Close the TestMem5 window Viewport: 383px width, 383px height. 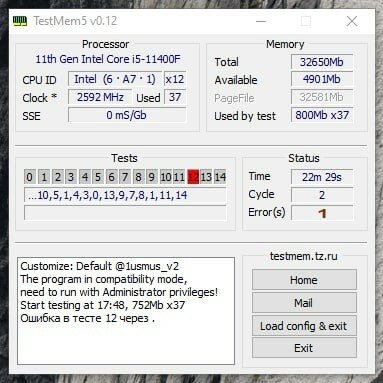click(x=352, y=21)
